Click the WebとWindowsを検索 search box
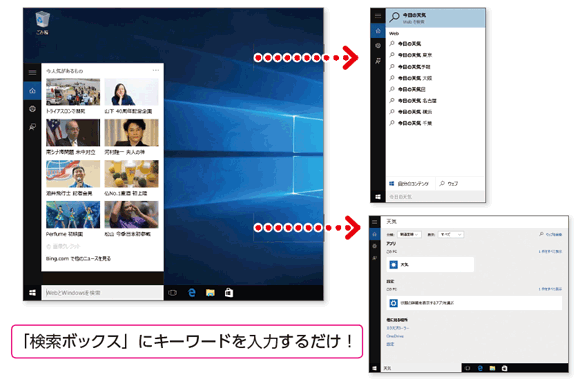582x386 pixels. coord(102,293)
